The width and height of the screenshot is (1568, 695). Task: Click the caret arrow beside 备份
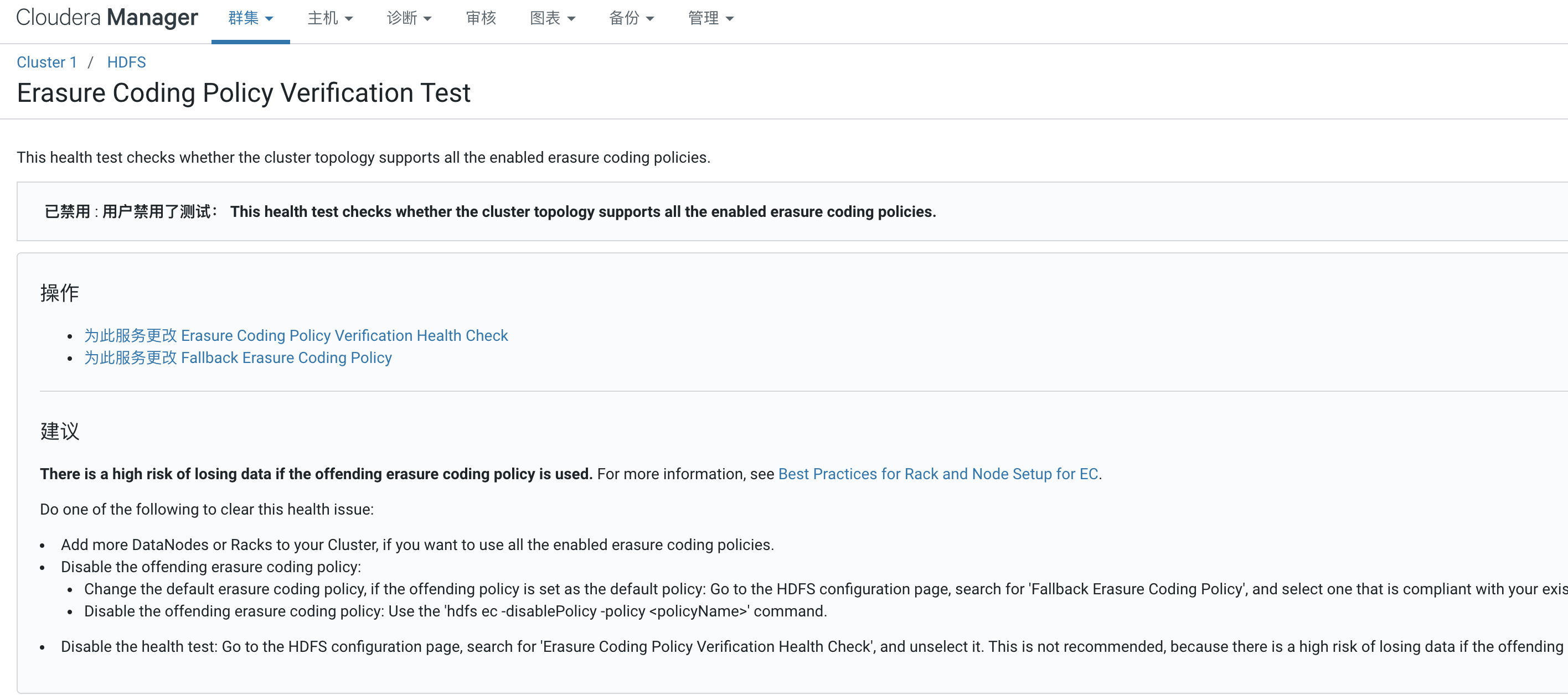point(650,19)
